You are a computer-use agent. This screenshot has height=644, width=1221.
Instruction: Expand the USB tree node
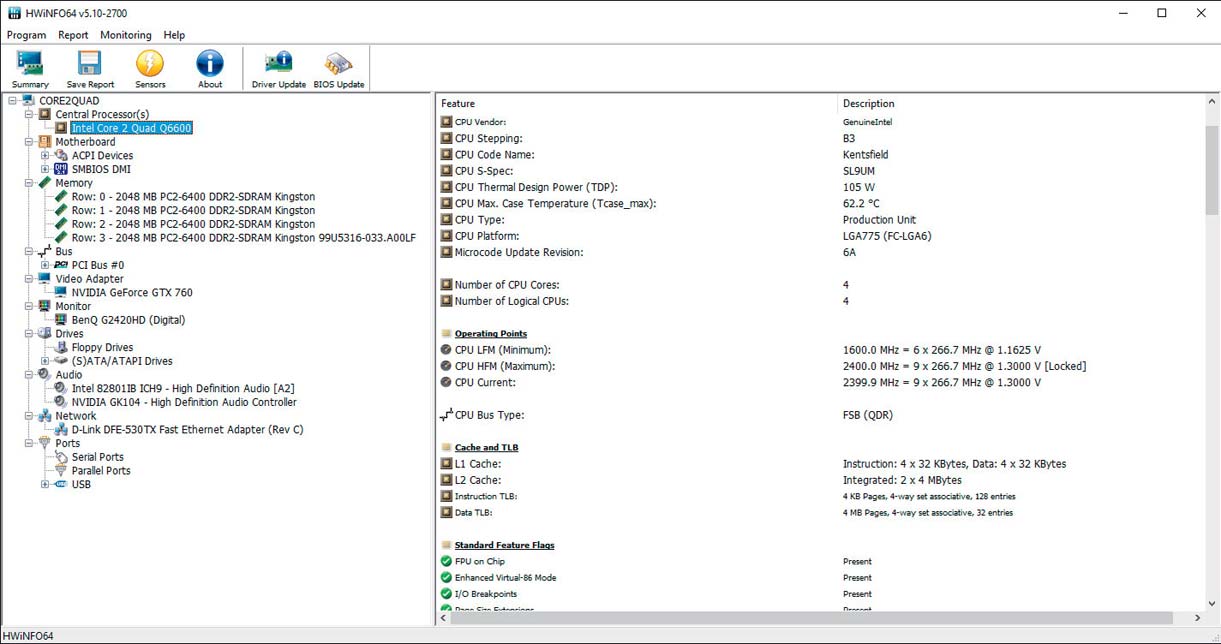(x=45, y=484)
